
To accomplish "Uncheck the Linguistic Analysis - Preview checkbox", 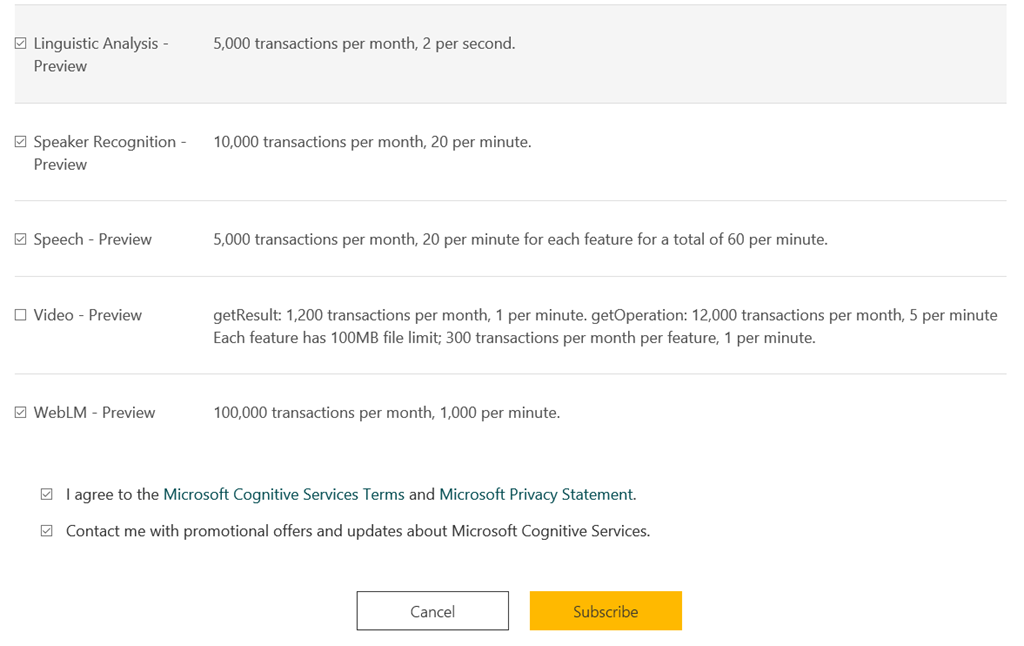I will coord(21,43).
